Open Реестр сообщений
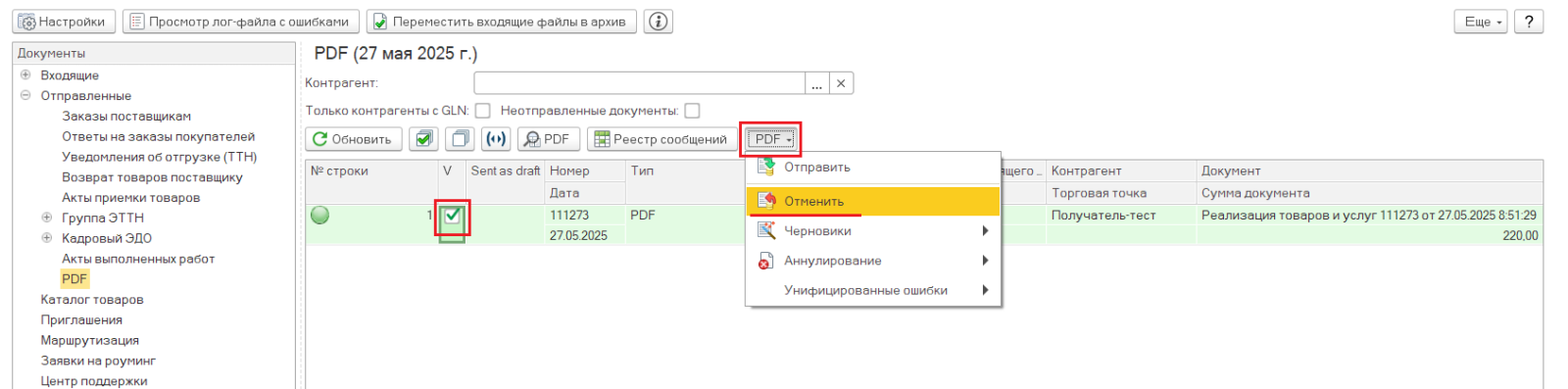 pyautogui.click(x=661, y=139)
